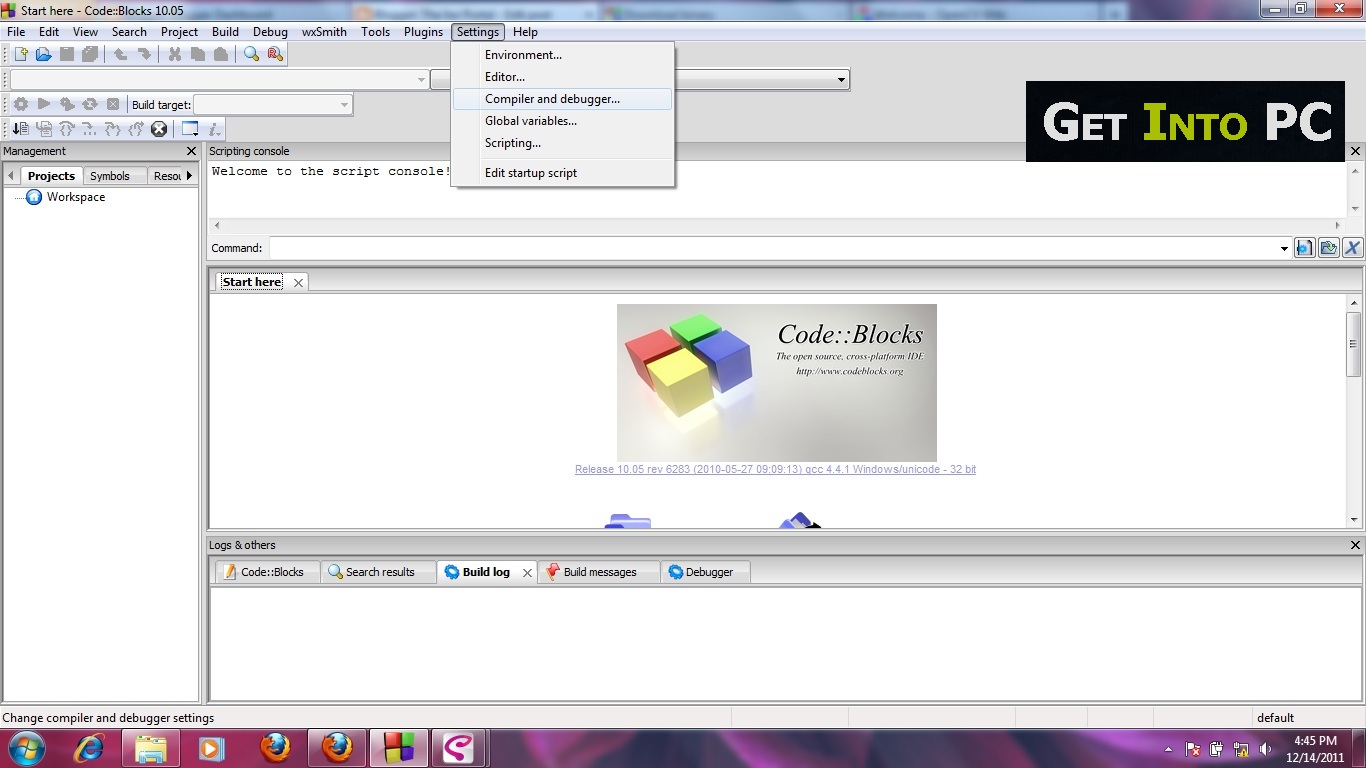Click the Cut scissors icon
The height and width of the screenshot is (768, 1366).
pyautogui.click(x=174, y=55)
